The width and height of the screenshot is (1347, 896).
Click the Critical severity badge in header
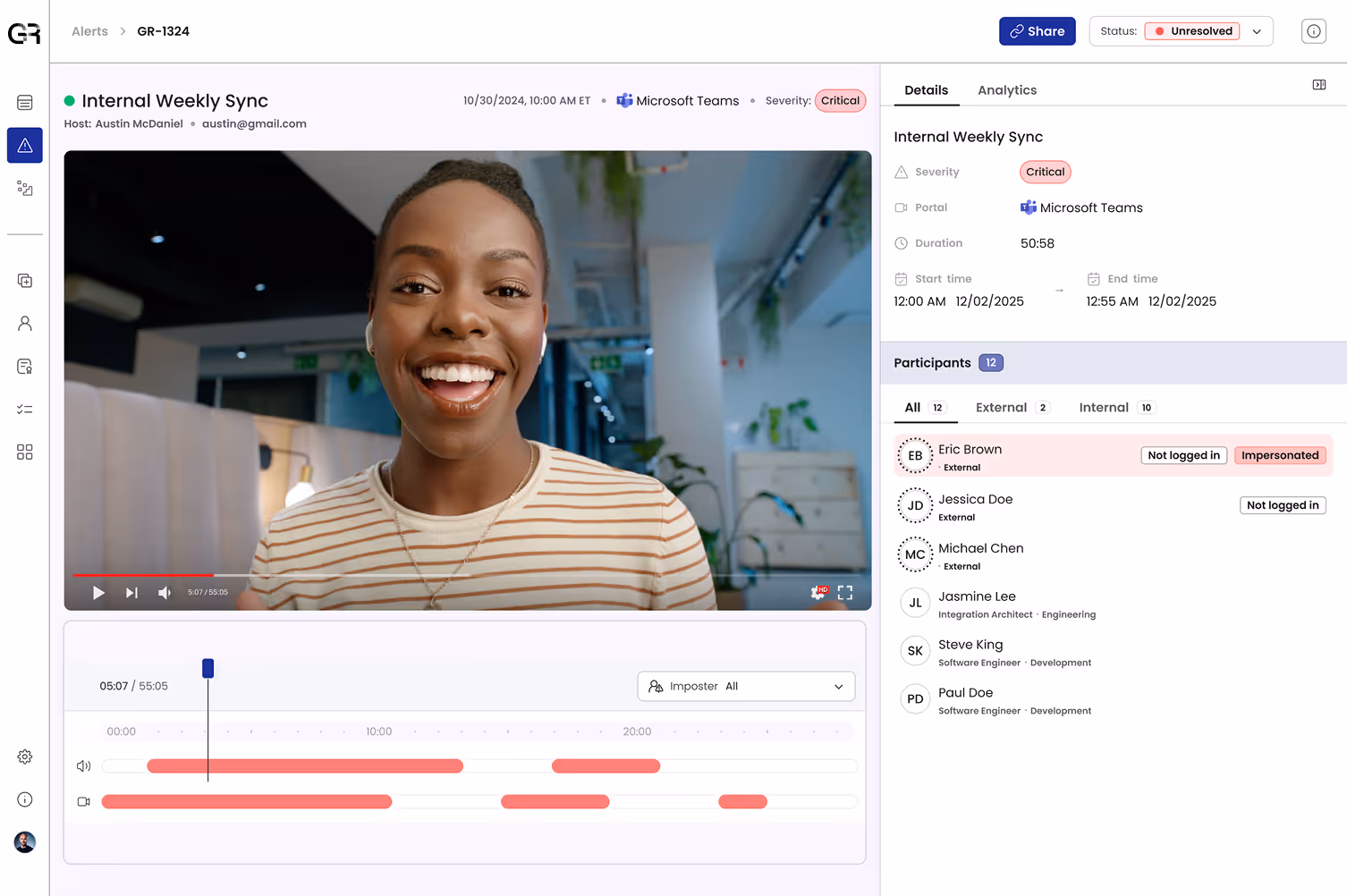click(840, 101)
